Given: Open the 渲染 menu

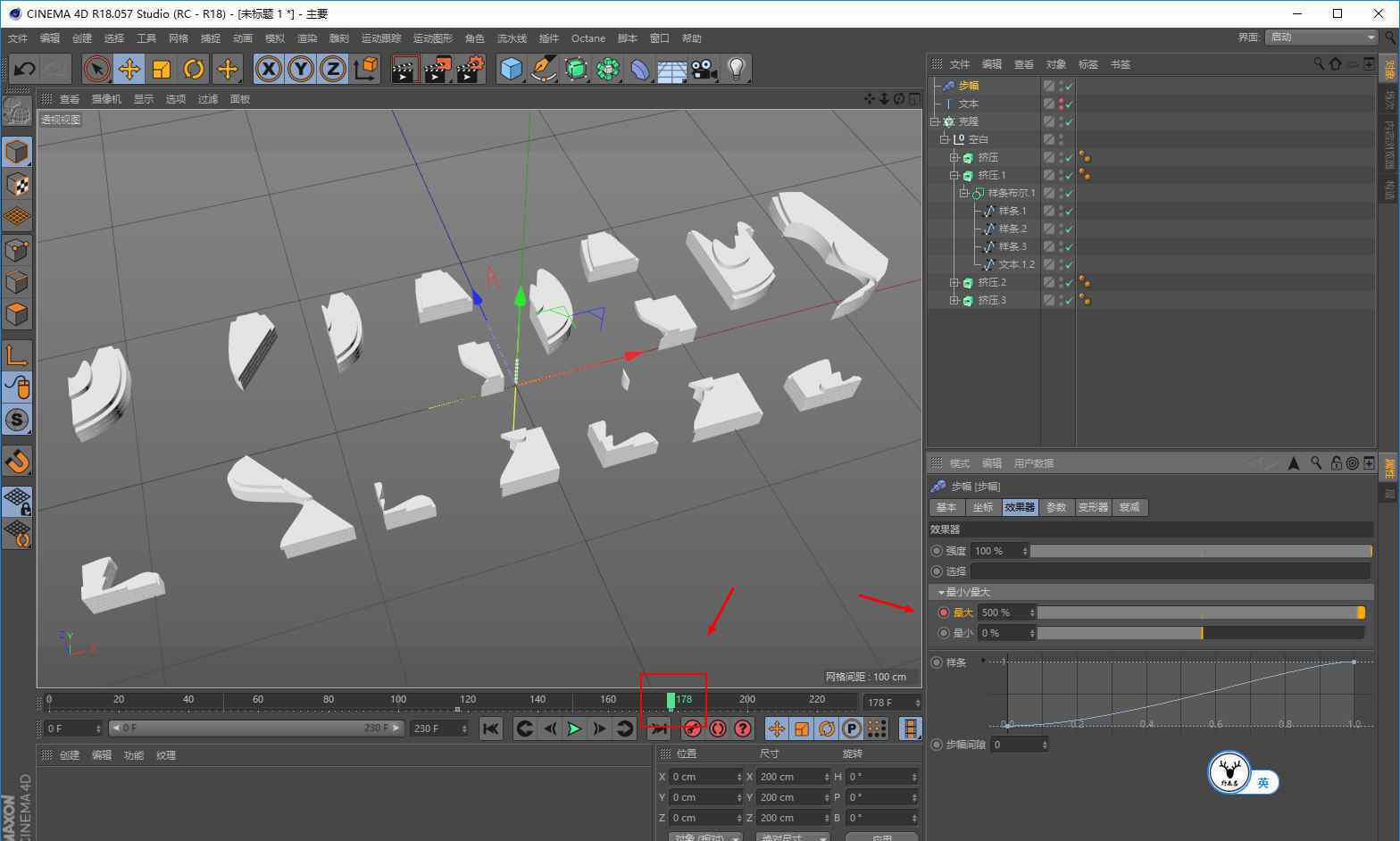Looking at the screenshot, I should (307, 38).
